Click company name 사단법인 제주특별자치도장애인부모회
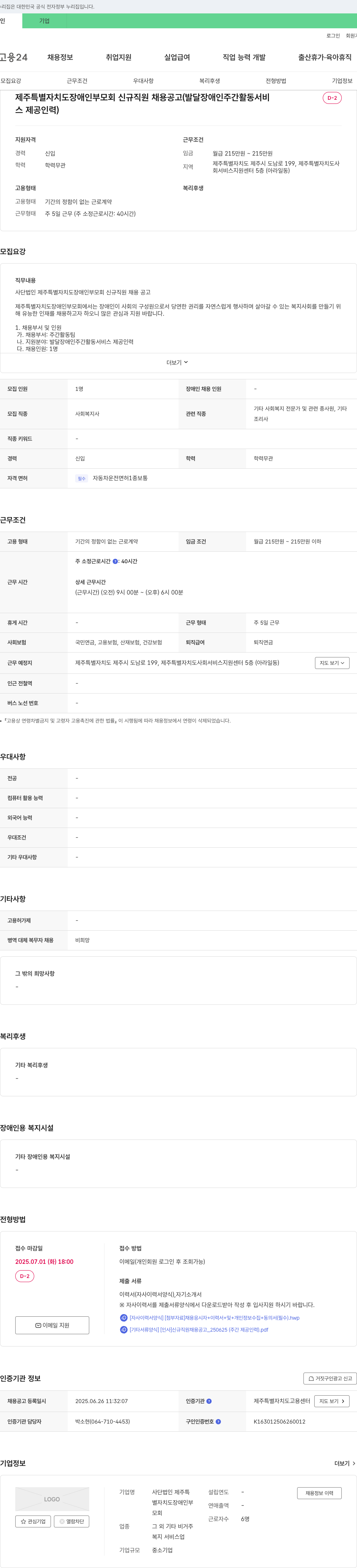 [x=173, y=1502]
